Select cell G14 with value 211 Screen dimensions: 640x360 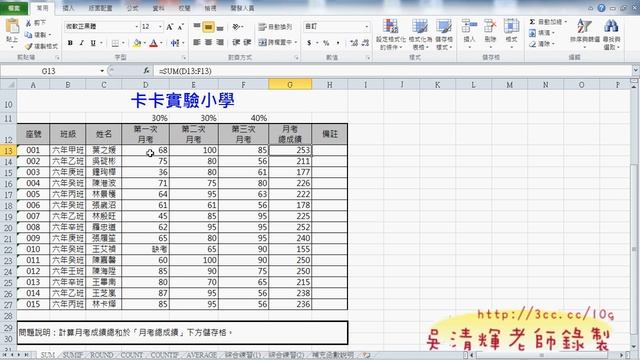click(290, 161)
